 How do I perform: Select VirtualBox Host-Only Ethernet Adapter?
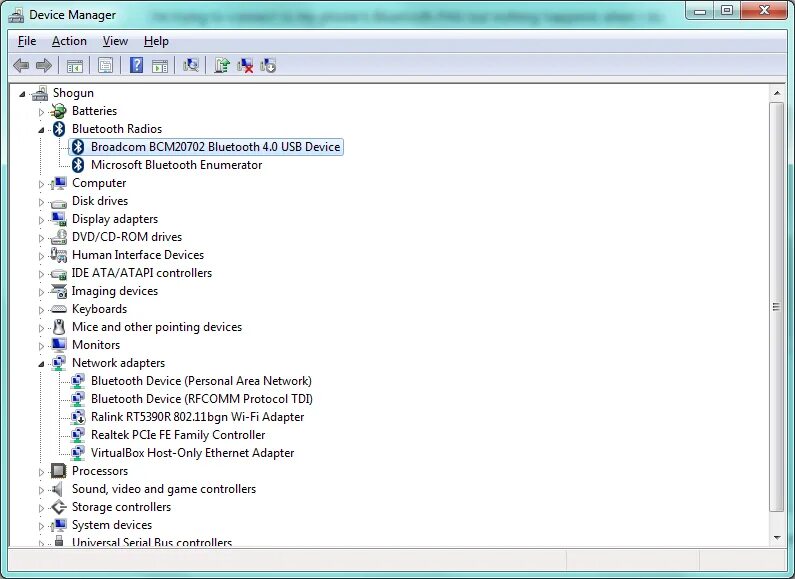(x=192, y=453)
